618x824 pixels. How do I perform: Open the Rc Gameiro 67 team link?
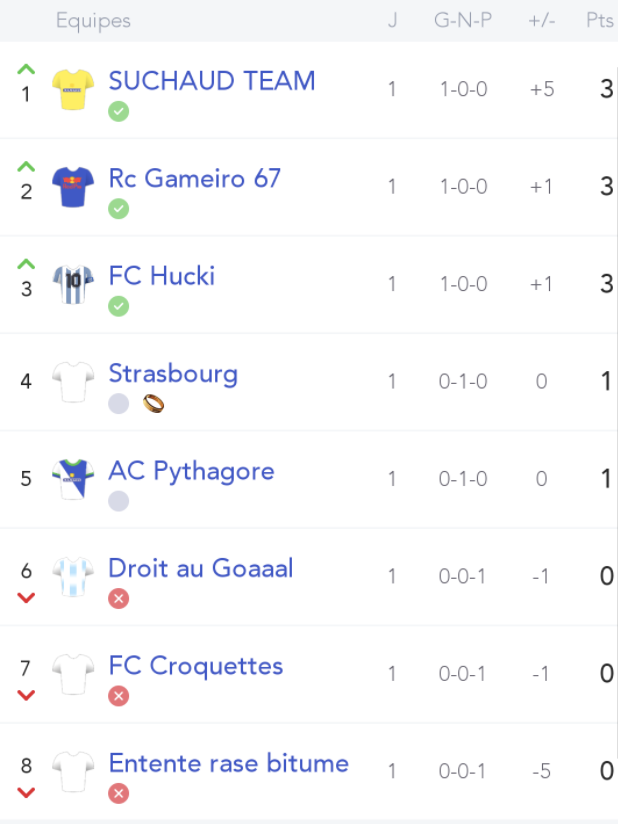point(194,179)
